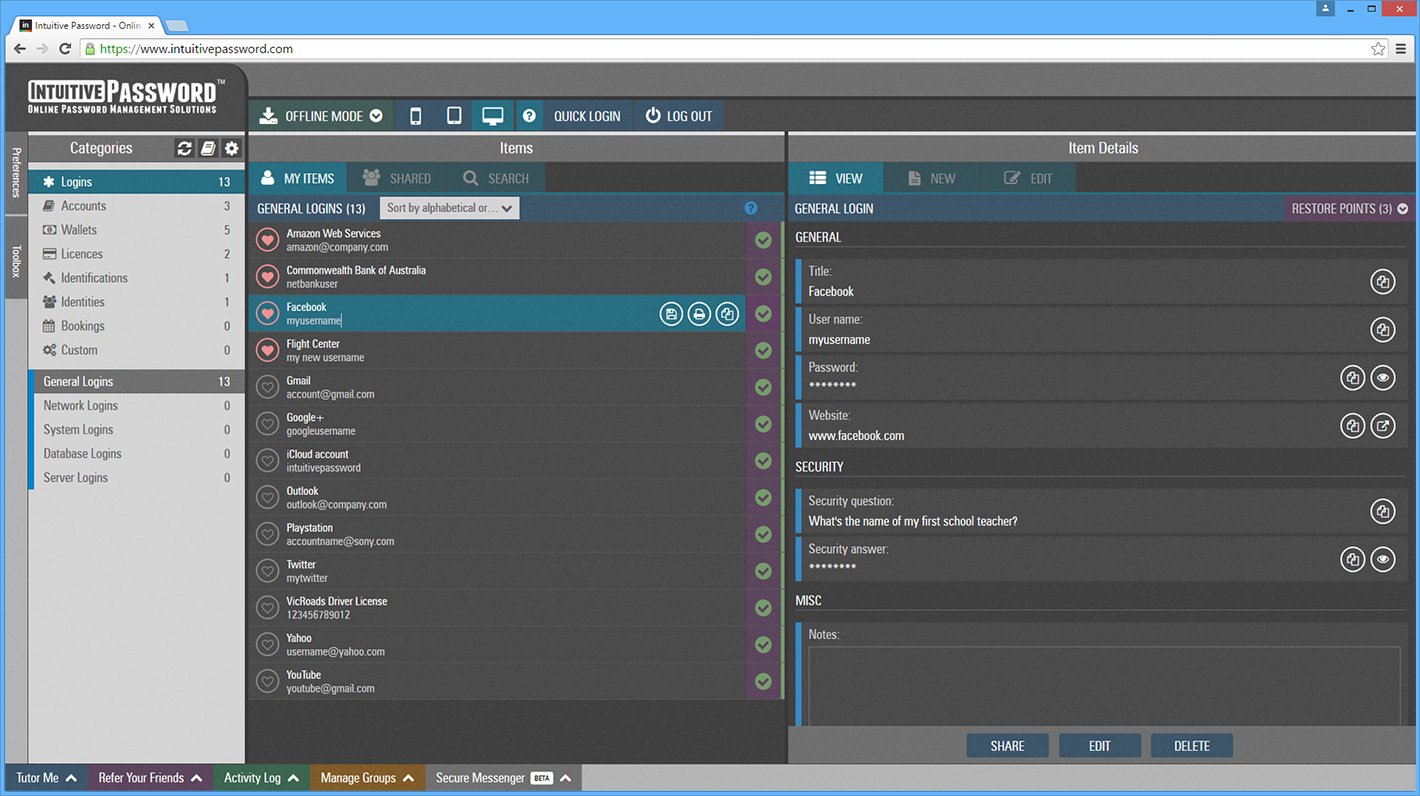Select the Wallets category
The image size is (1420, 796).
tap(136, 230)
